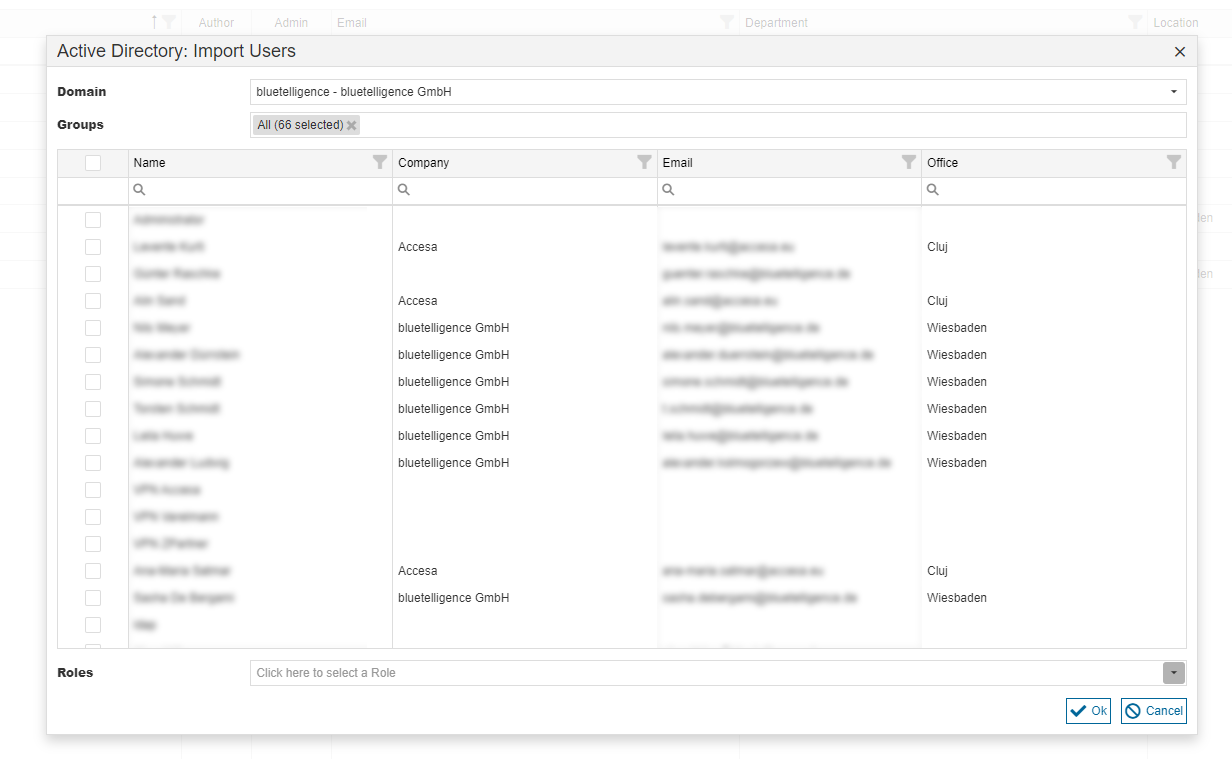Open the Name column filter icon
Screen dimensions: 1232x759
(x=380, y=162)
